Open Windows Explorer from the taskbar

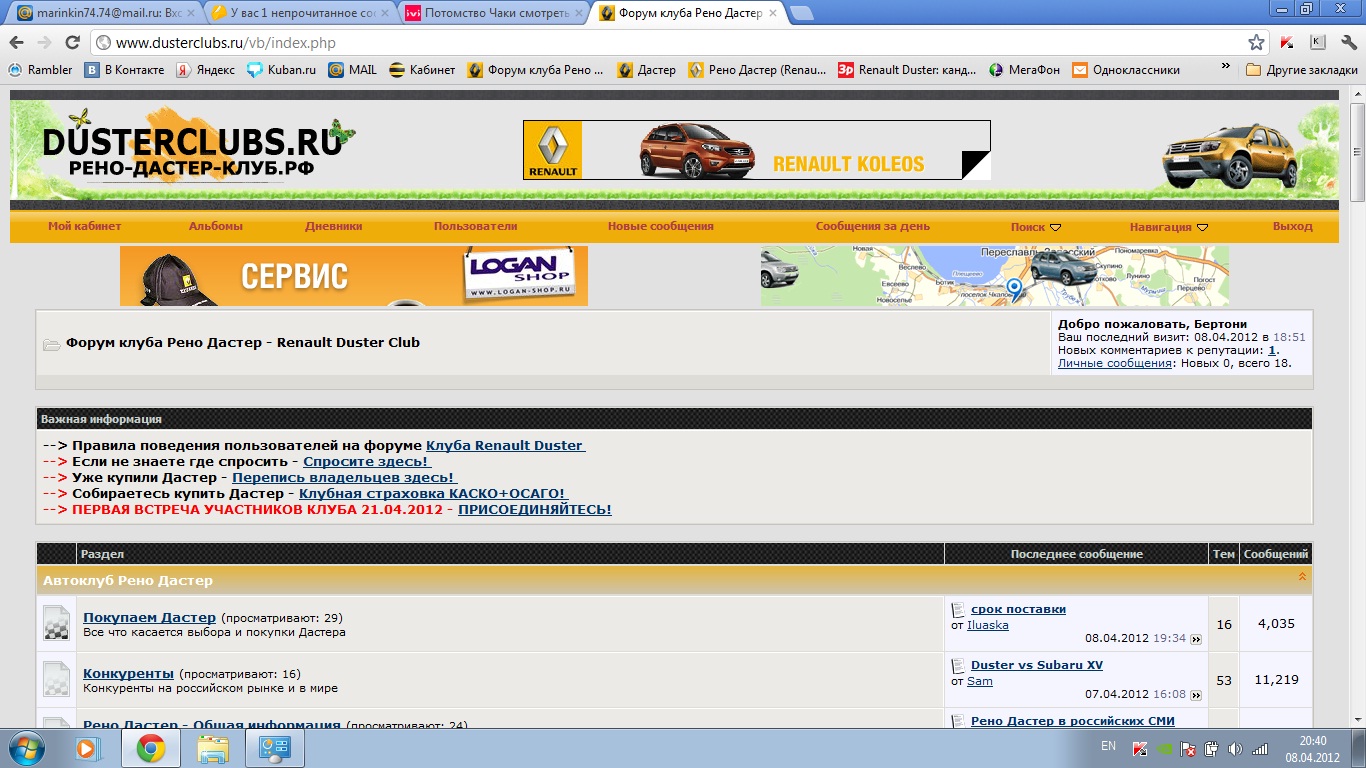[213, 748]
